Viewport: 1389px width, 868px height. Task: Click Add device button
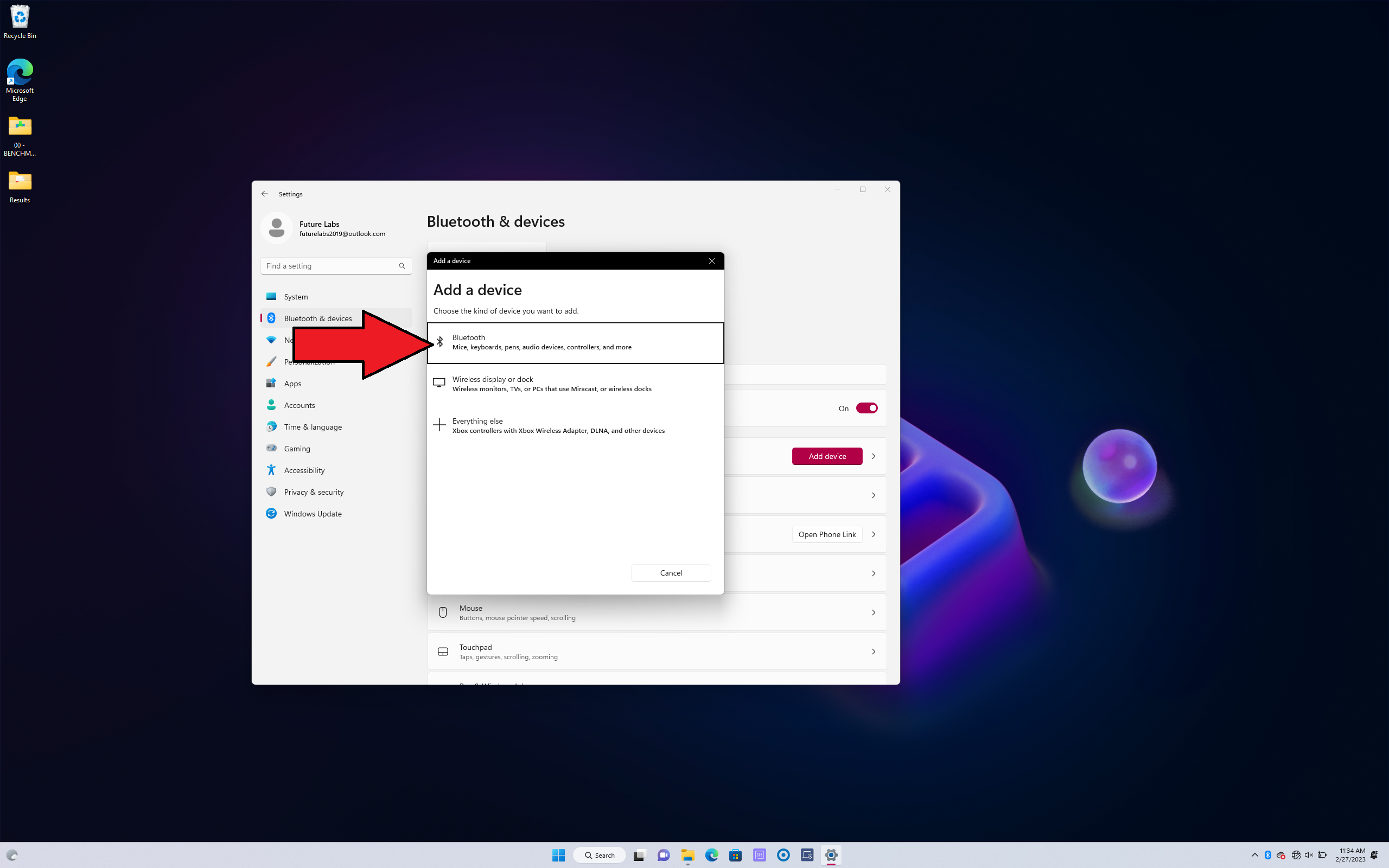coord(826,456)
